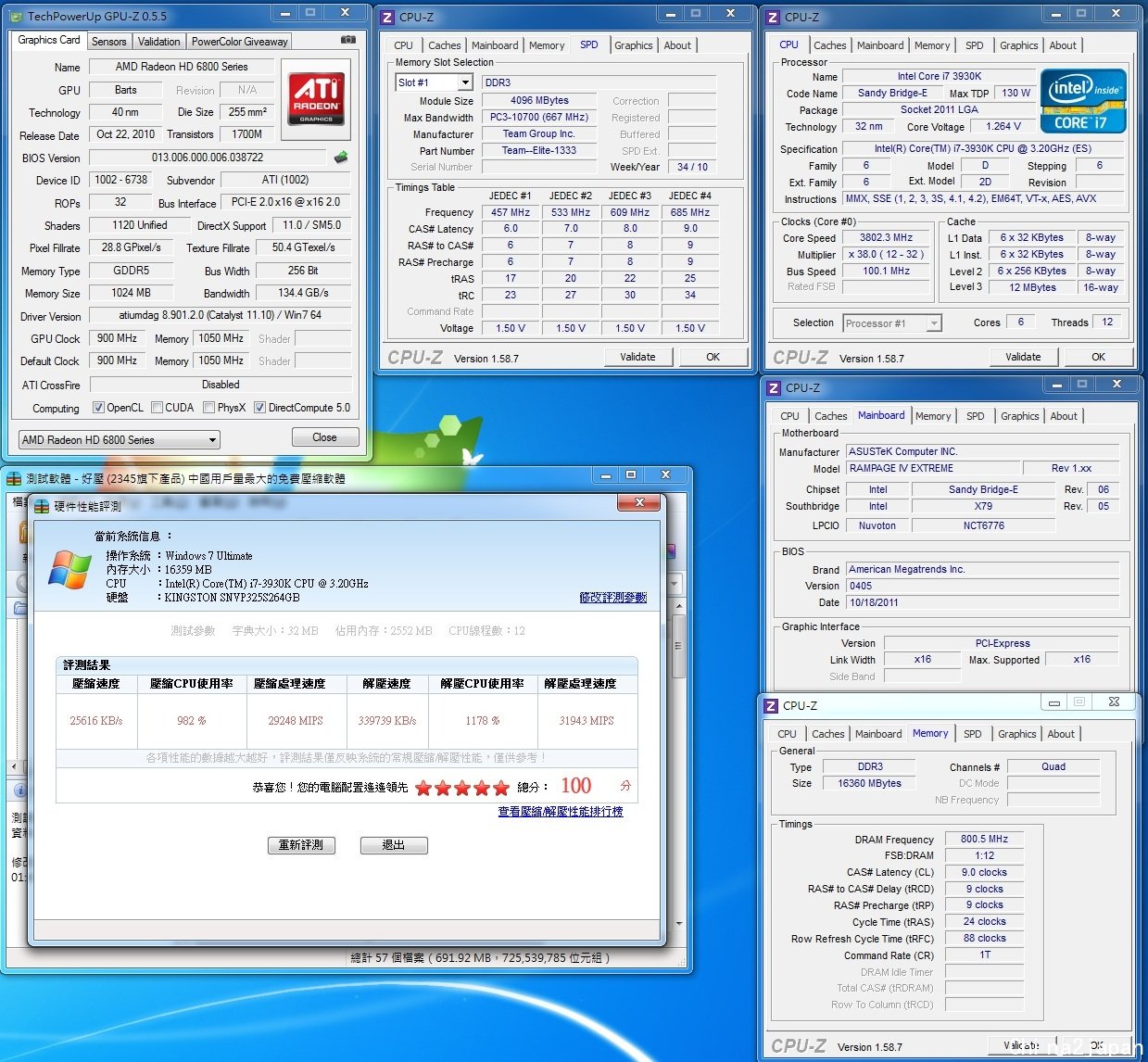Click the BIOS Version field in GPU-Z
Image resolution: width=1148 pixels, height=1062 pixels.
[208, 158]
